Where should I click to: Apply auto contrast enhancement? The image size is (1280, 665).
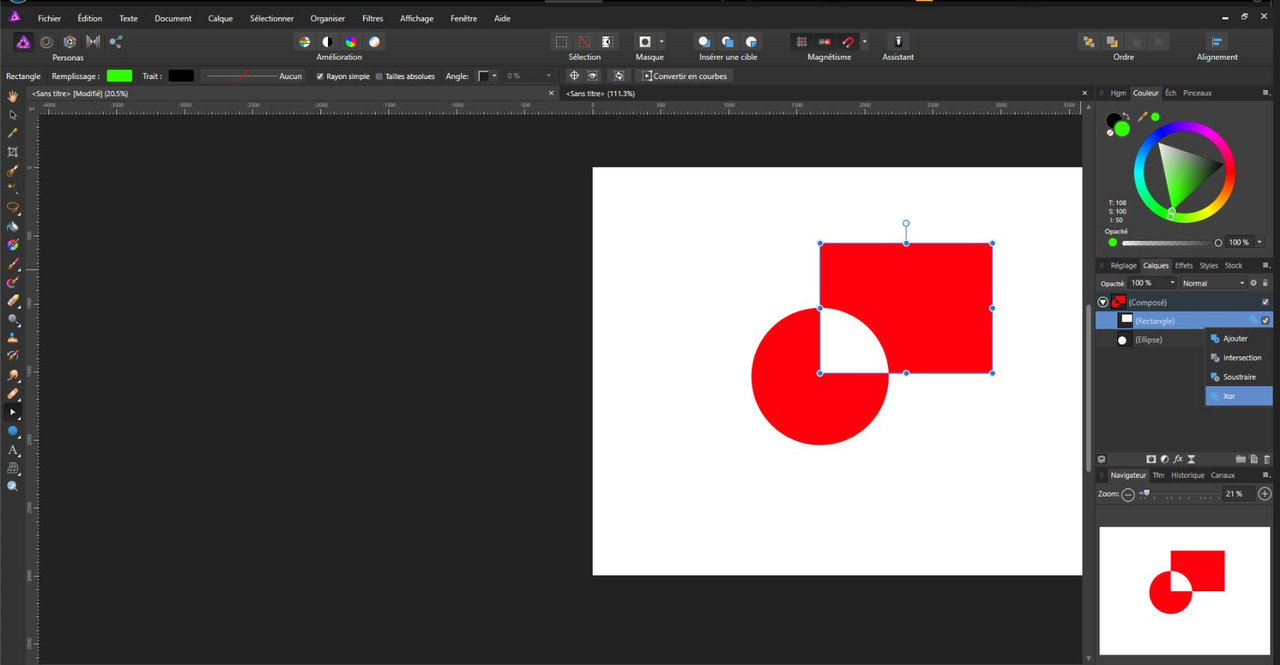[328, 42]
